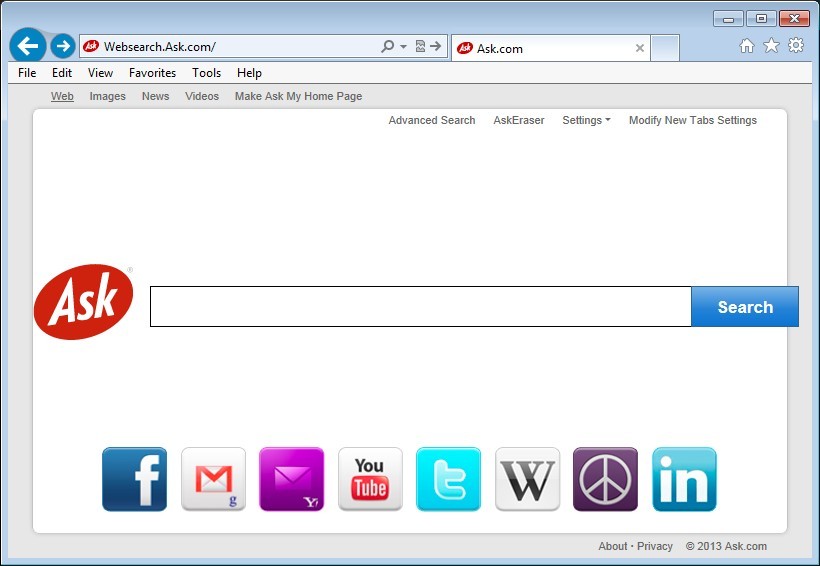
Task: Minimize the browser window
Action: point(728,19)
